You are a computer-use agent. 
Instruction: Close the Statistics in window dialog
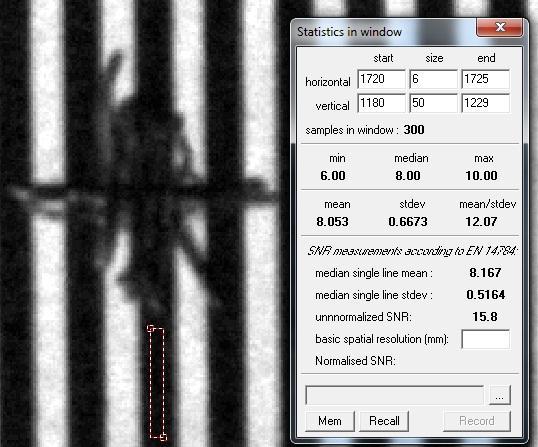(500, 27)
